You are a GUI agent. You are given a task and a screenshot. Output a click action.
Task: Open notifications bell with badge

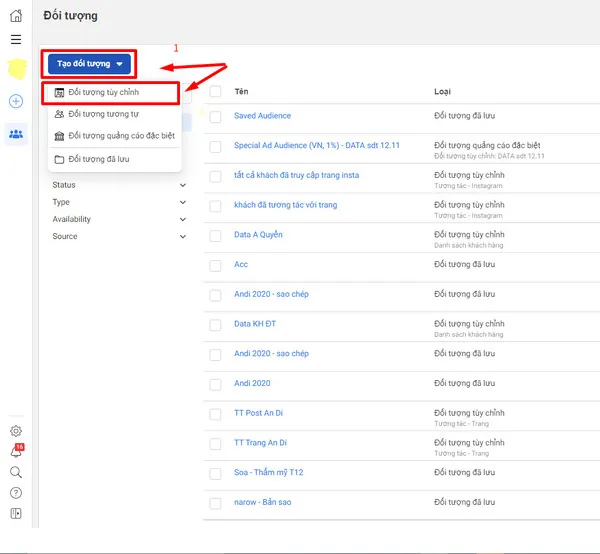pyautogui.click(x=15, y=452)
